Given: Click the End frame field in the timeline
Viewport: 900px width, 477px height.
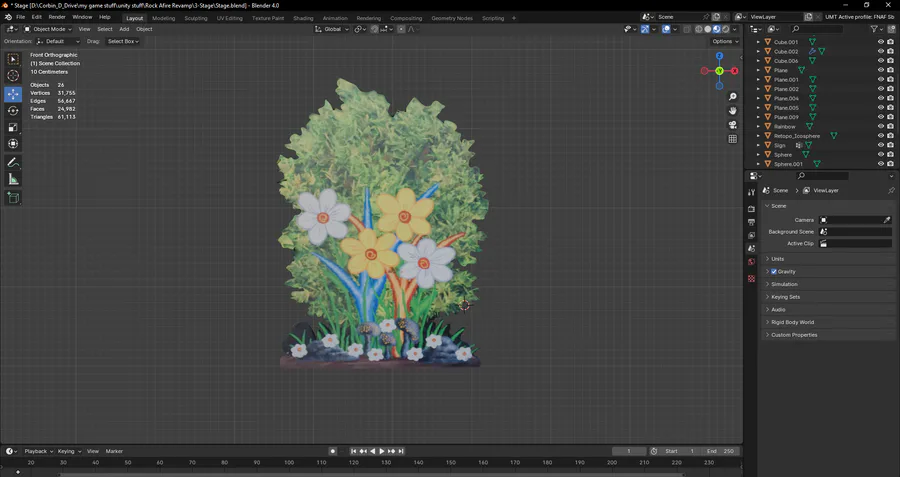Looking at the screenshot, I should tap(720, 451).
